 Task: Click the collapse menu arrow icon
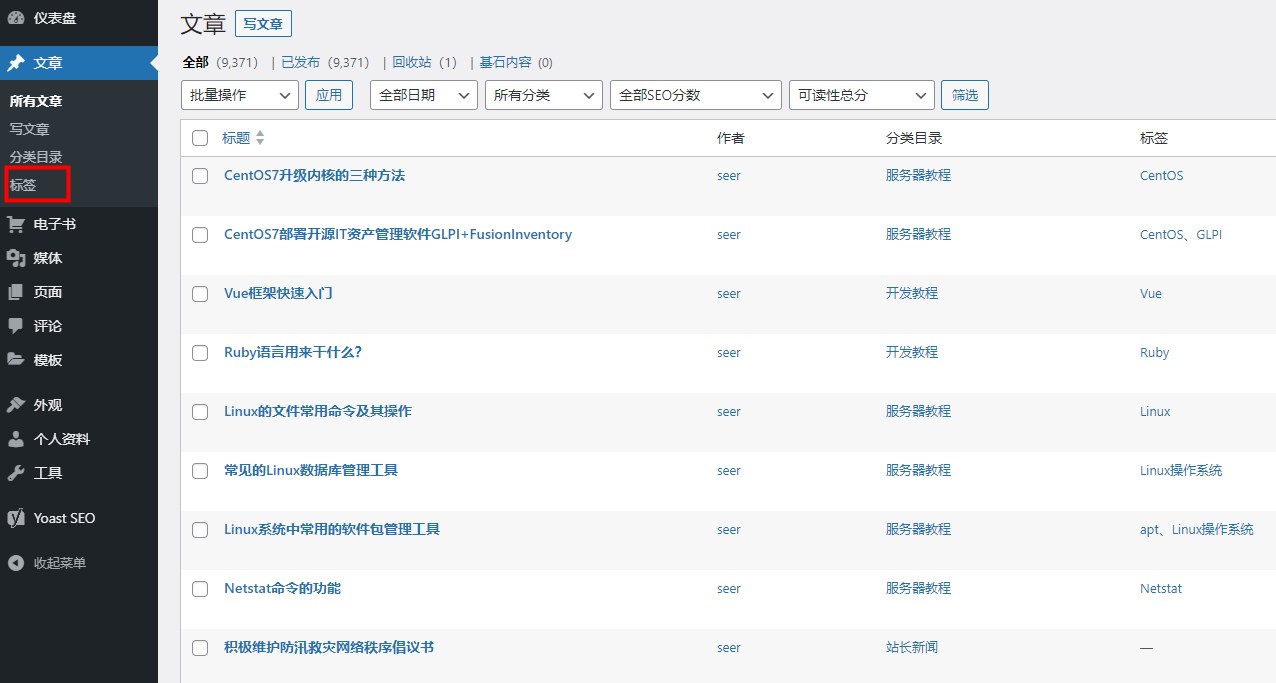pos(16,563)
